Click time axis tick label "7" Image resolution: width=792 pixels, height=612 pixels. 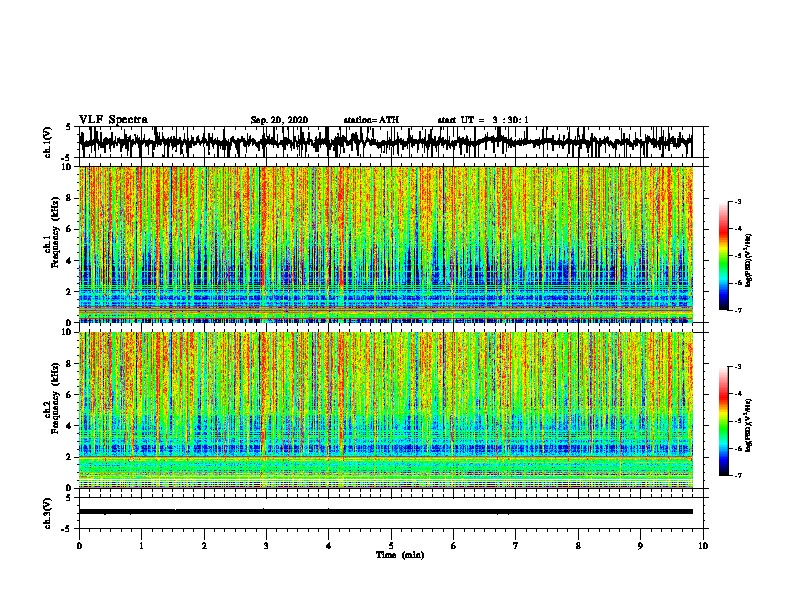[x=516, y=546]
